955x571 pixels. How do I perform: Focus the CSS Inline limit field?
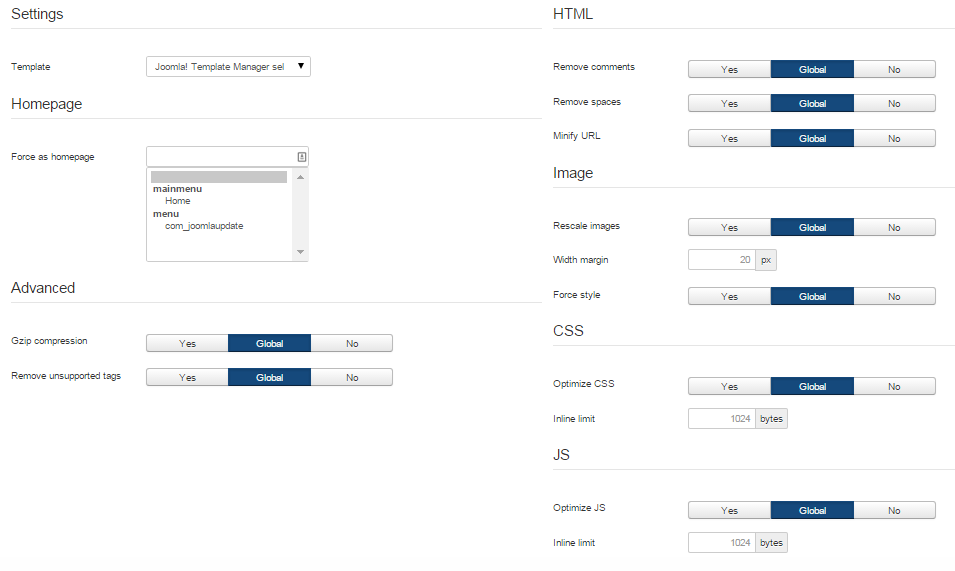point(721,419)
